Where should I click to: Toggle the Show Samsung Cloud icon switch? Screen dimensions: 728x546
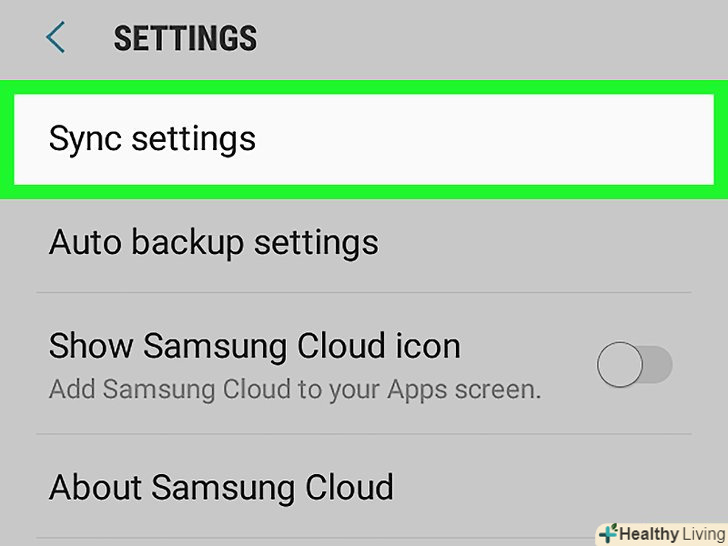634,365
